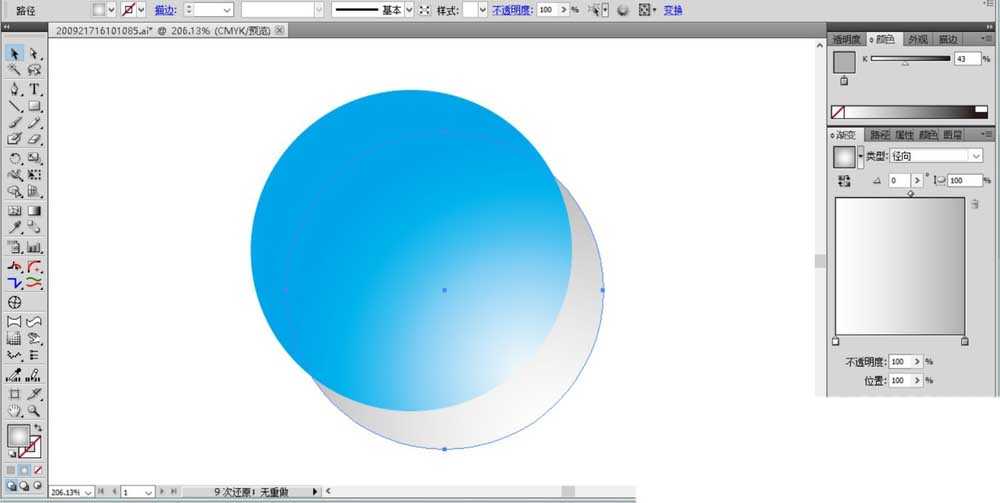
Task: Choose the Type tool
Action: [34, 89]
